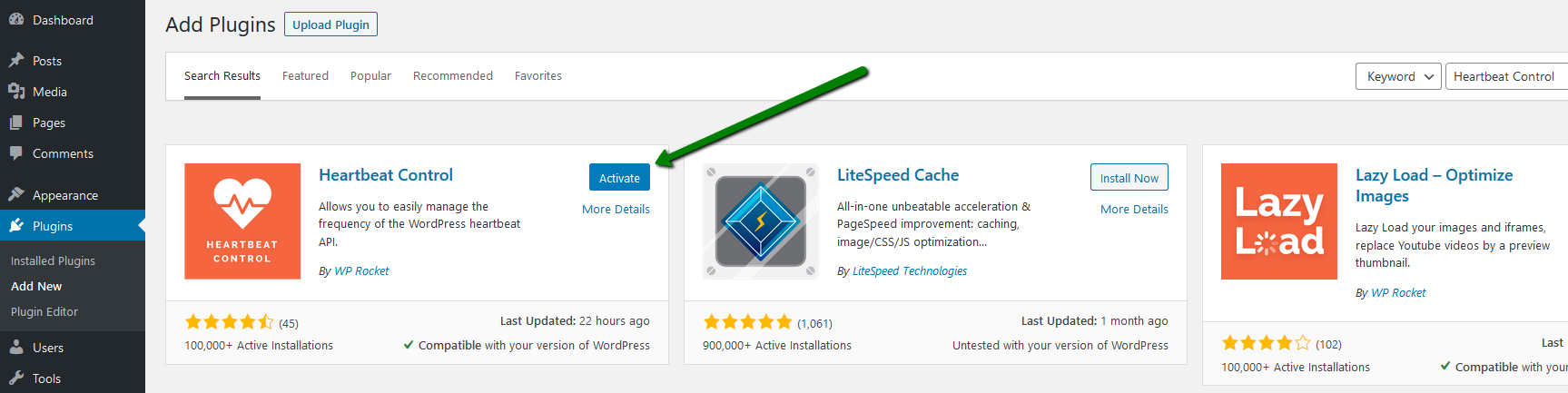Screen dimensions: 1568x393
Task: Click the Upload Plugin button
Action: pyautogui.click(x=330, y=25)
